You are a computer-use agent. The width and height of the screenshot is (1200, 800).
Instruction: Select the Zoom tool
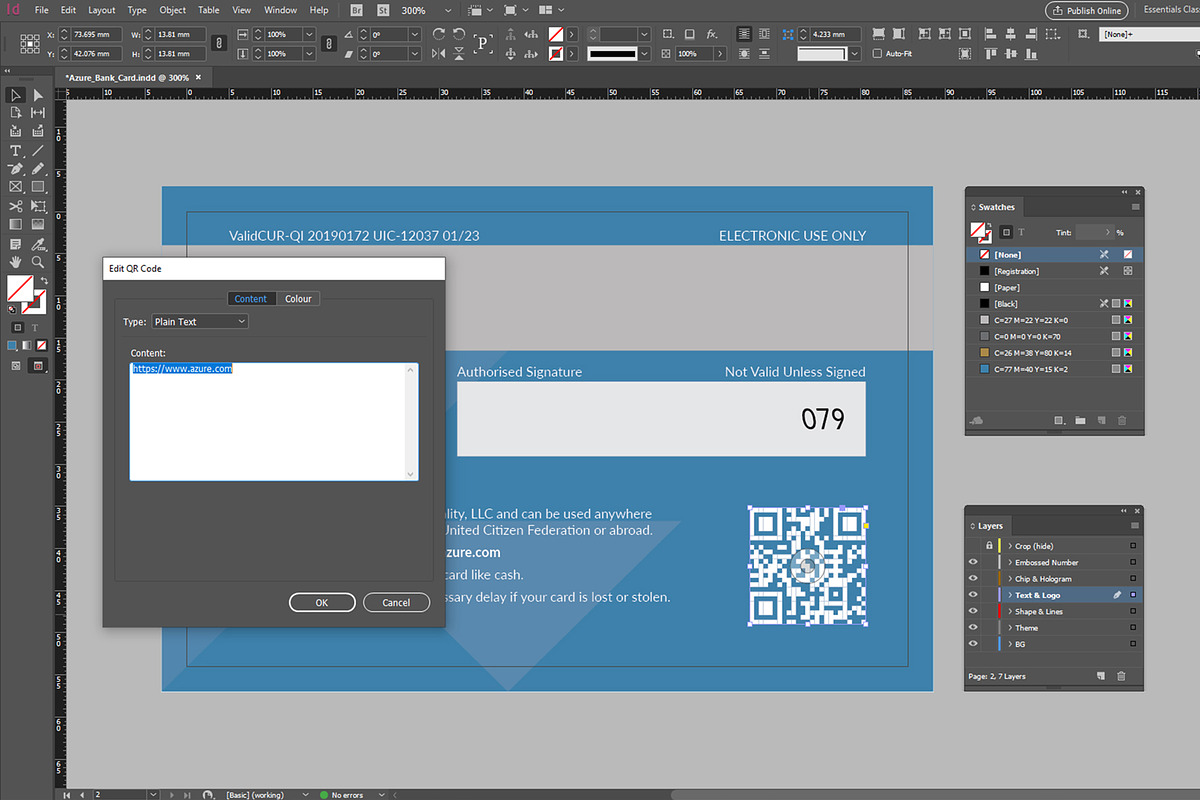(38, 262)
